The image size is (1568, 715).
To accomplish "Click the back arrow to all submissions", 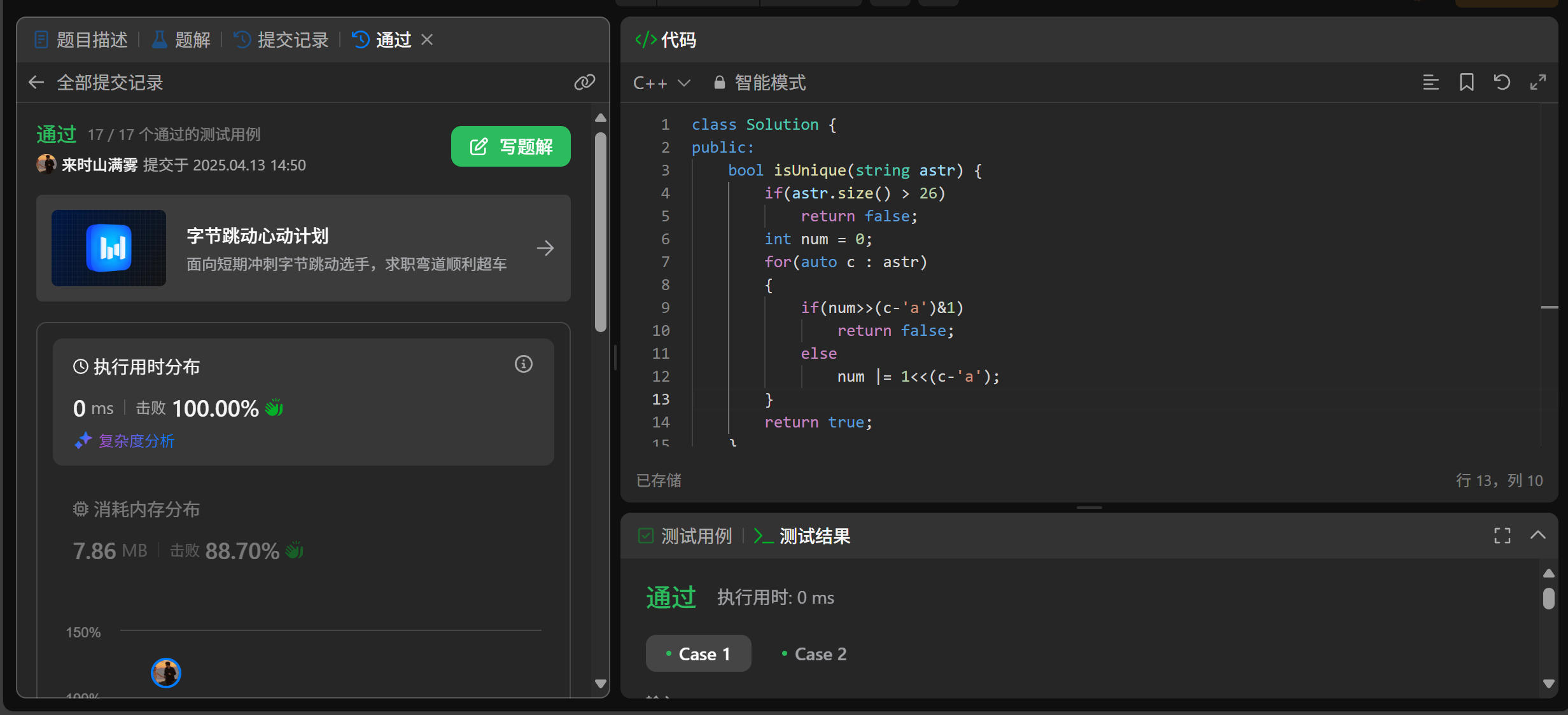I will 36,82.
